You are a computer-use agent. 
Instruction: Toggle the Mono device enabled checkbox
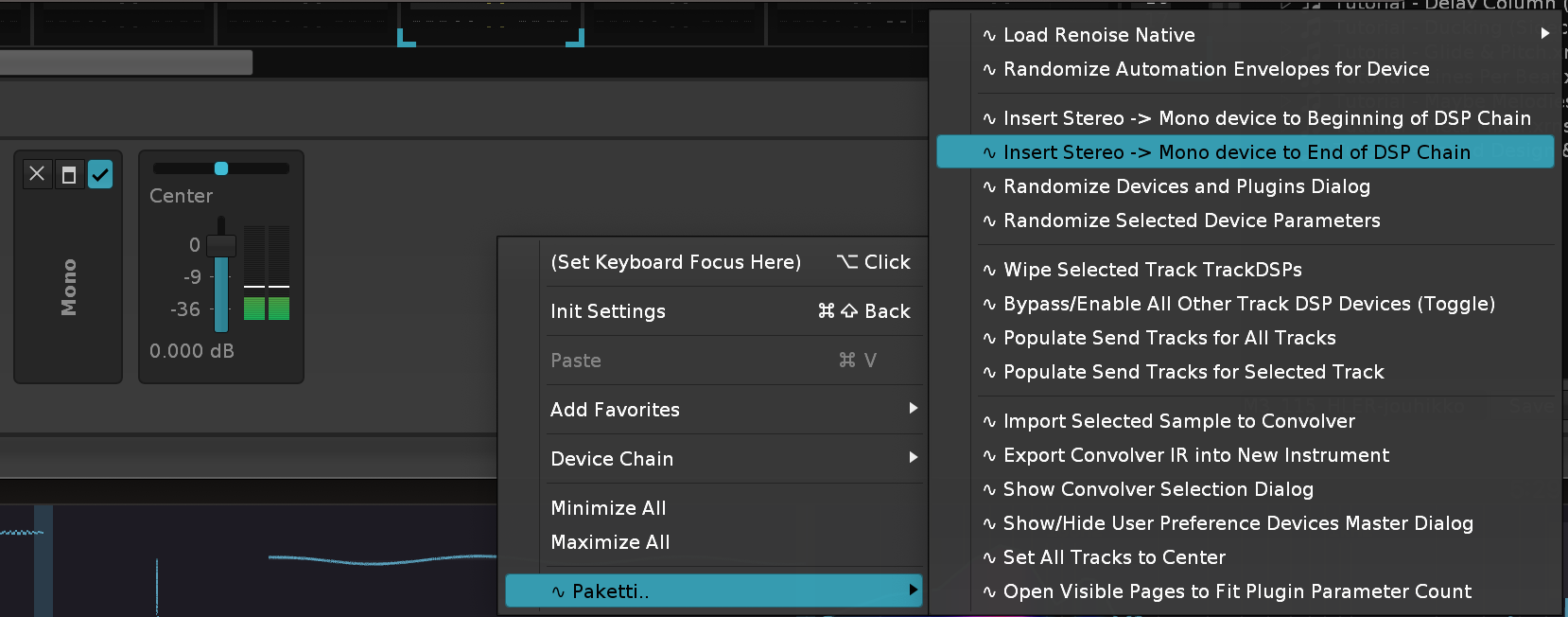(100, 174)
